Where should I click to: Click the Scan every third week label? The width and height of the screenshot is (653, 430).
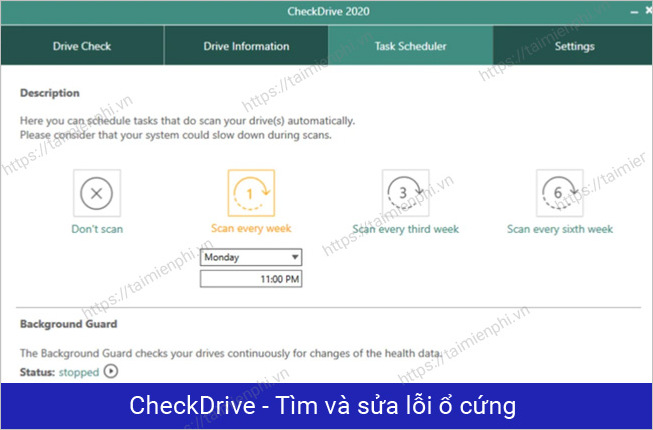pos(406,229)
